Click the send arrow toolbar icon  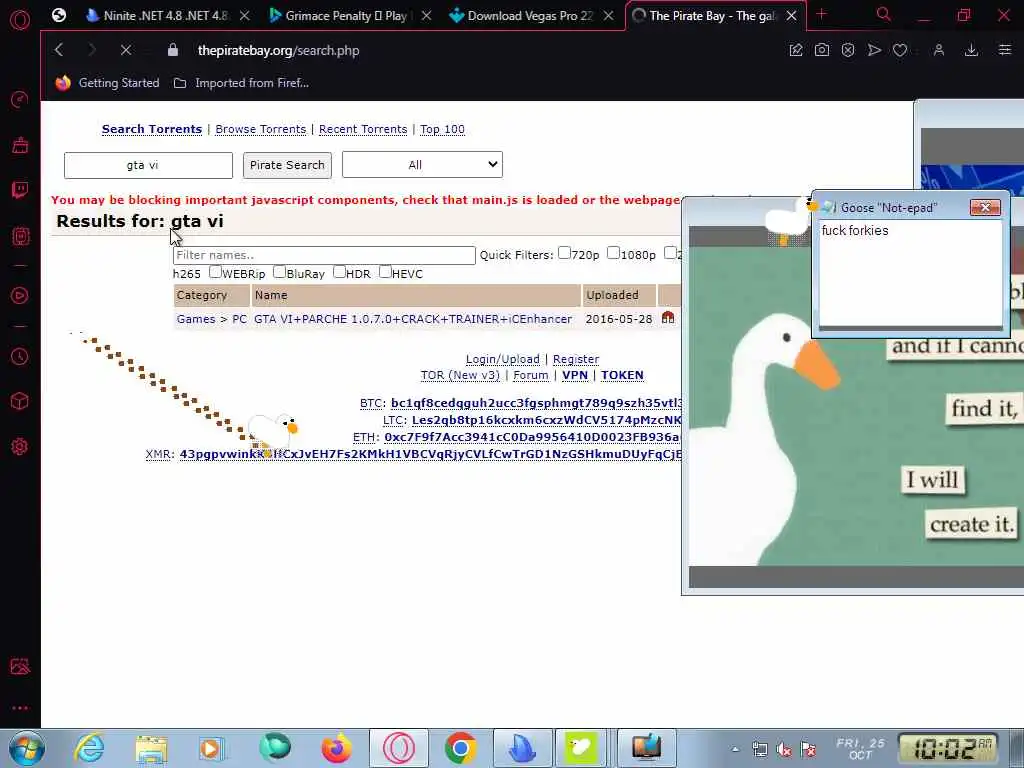pos(874,50)
